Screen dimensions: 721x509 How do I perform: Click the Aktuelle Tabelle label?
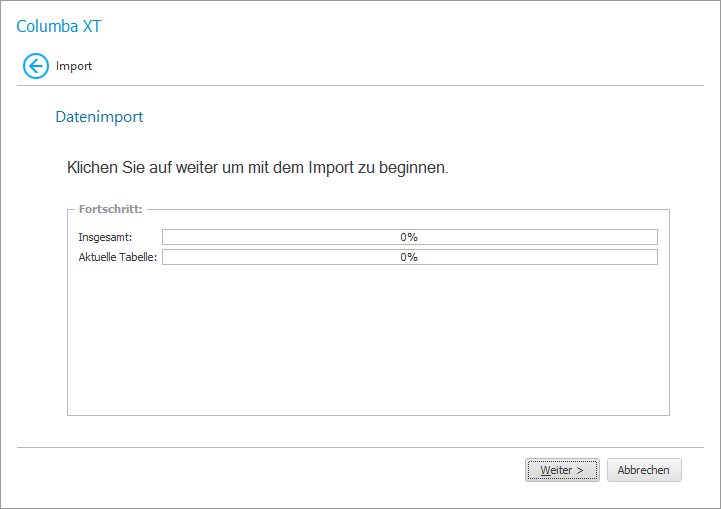click(118, 257)
